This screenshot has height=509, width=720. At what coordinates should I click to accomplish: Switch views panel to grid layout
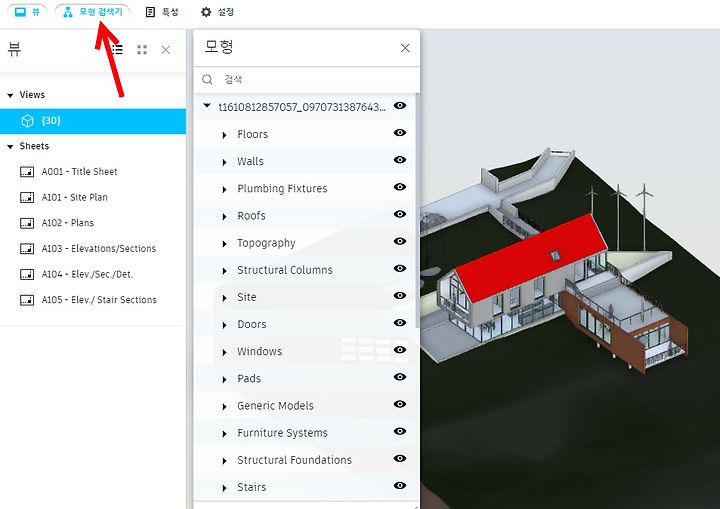[142, 50]
